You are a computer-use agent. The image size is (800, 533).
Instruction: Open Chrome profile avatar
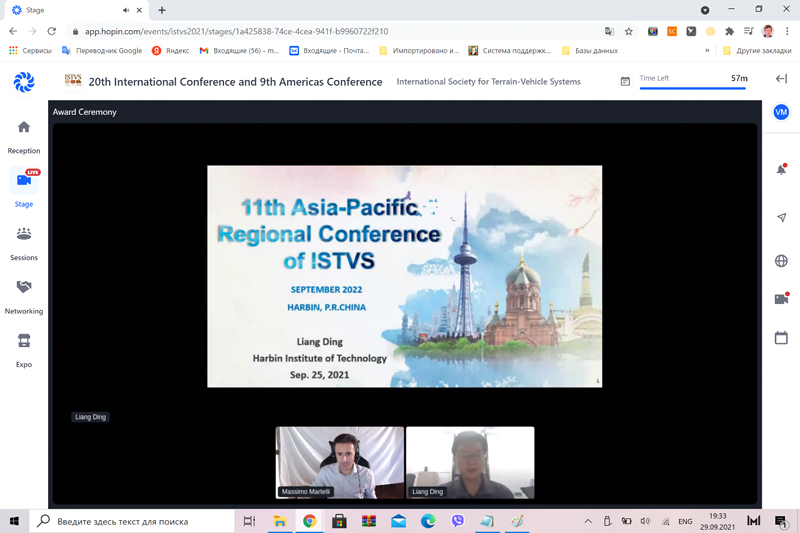(768, 31)
